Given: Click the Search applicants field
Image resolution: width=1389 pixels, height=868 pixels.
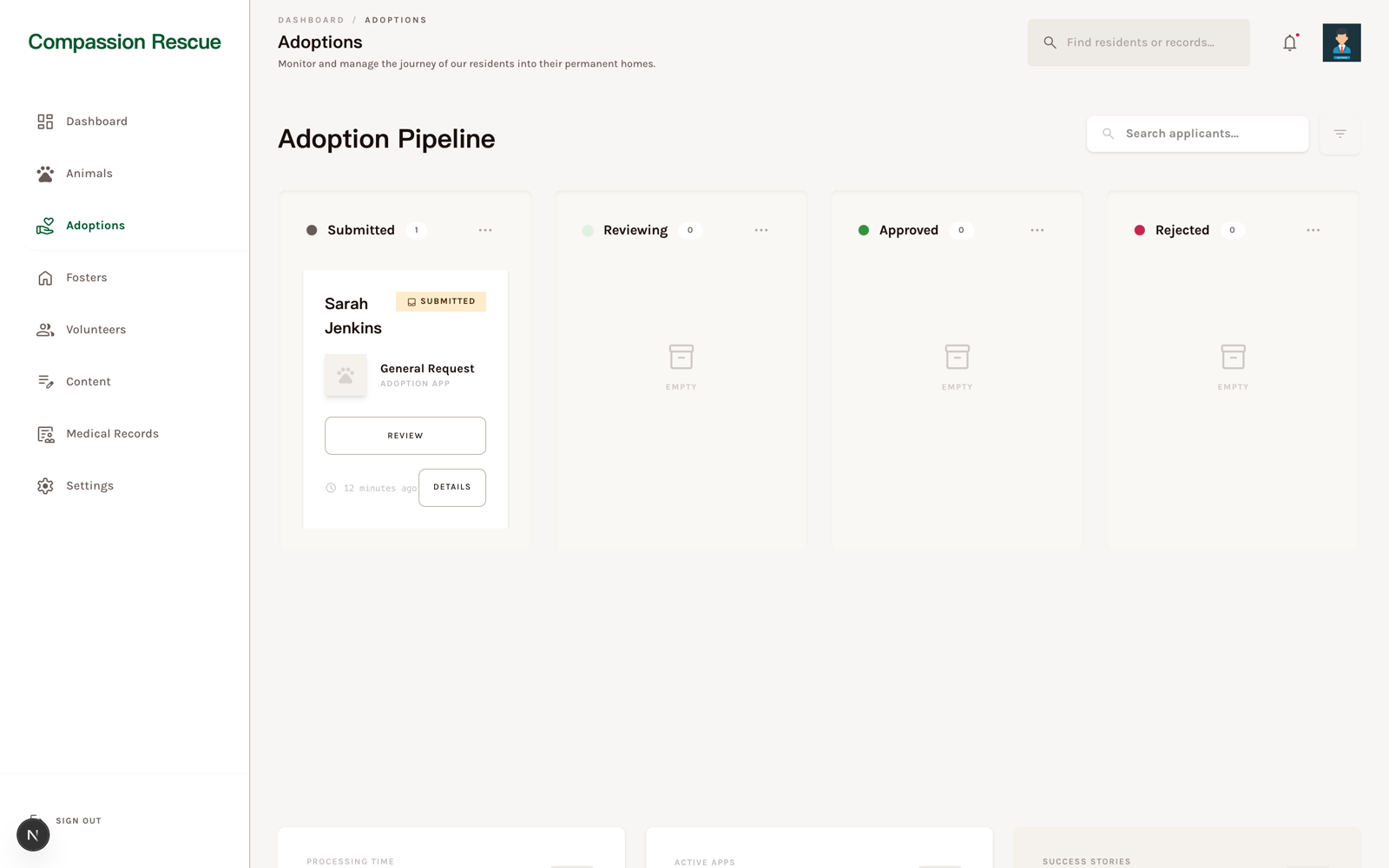Looking at the screenshot, I should tap(1197, 134).
